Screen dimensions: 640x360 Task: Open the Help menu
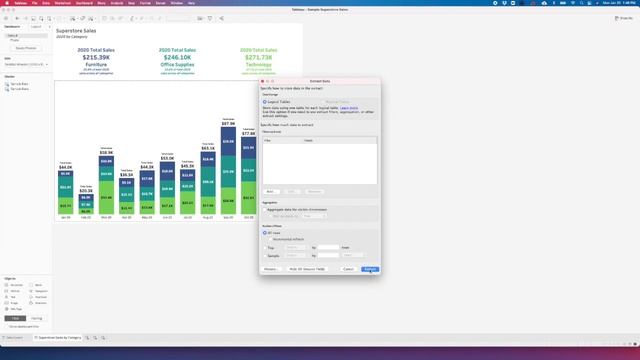coord(191,3)
